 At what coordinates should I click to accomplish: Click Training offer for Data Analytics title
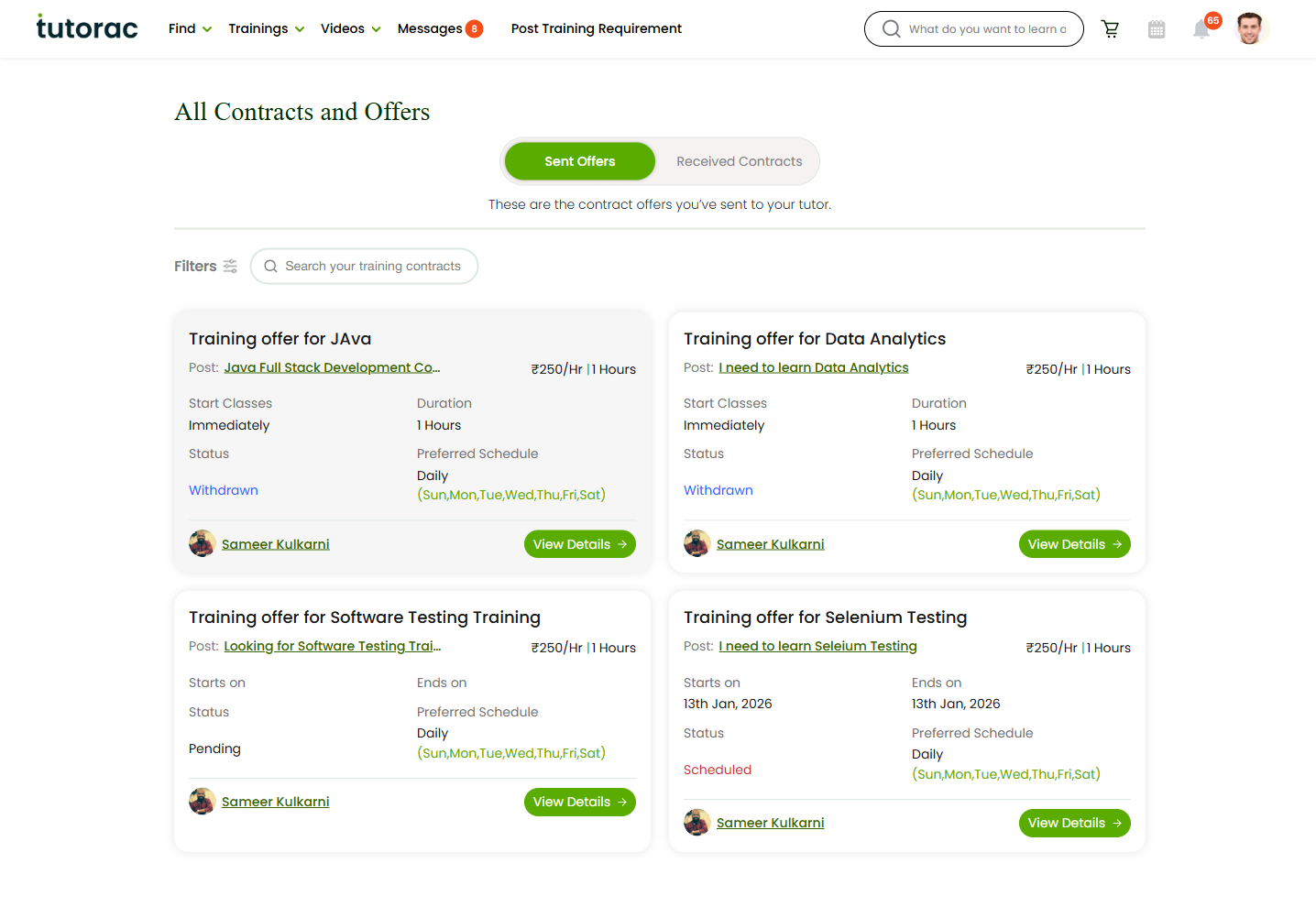815,339
